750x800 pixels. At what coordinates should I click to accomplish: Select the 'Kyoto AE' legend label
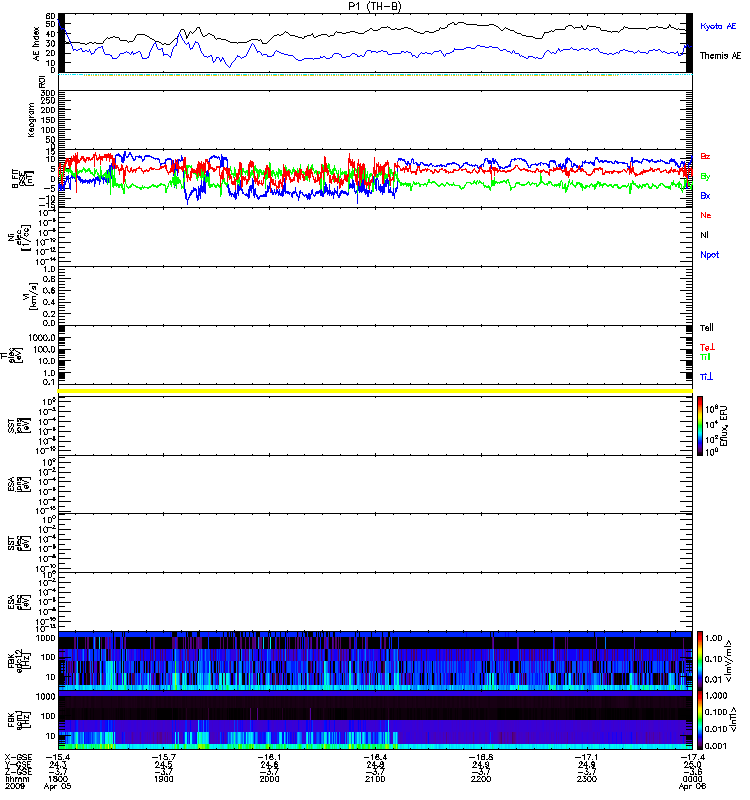coord(718,26)
